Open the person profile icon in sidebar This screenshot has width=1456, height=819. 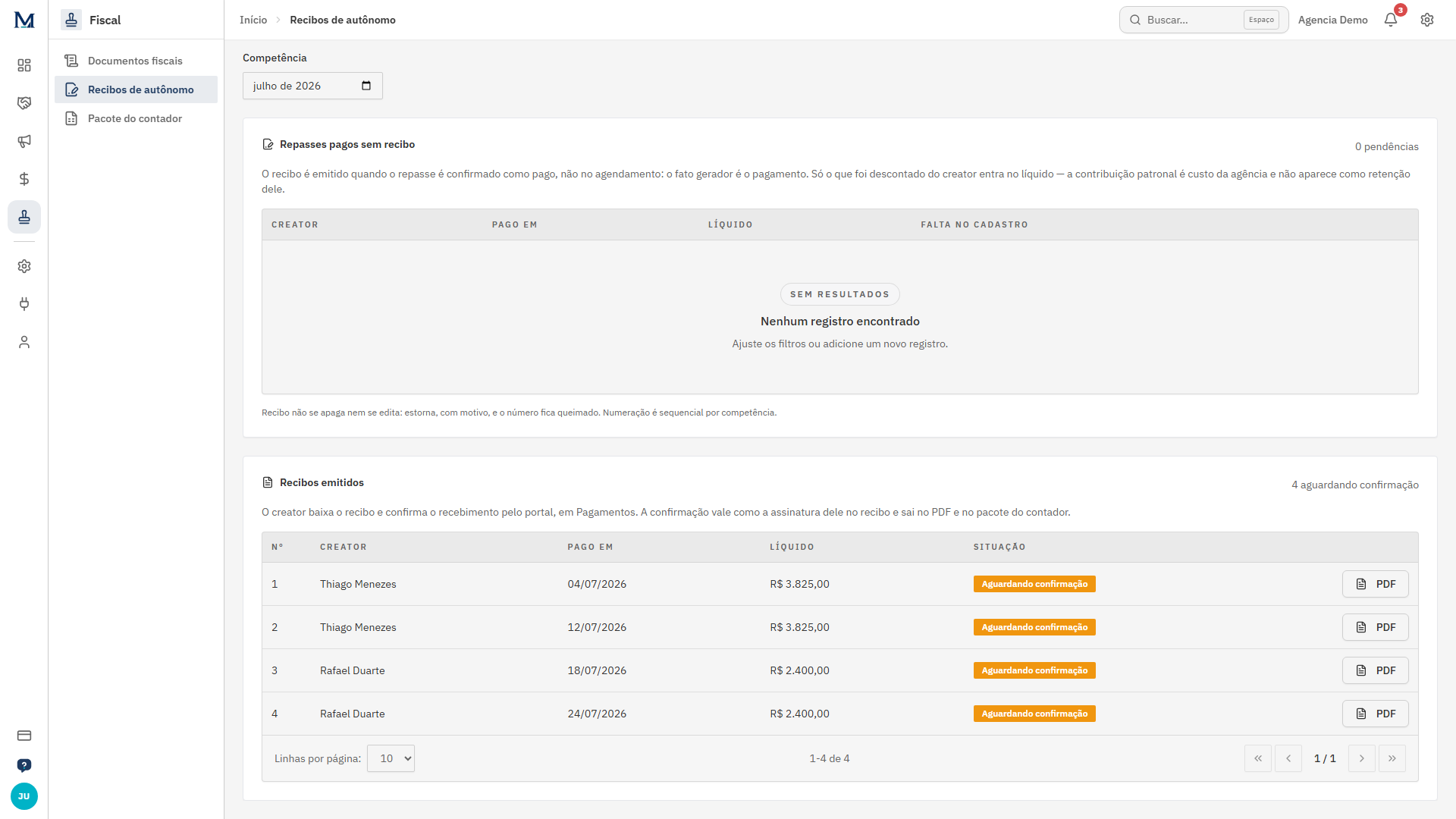24,342
